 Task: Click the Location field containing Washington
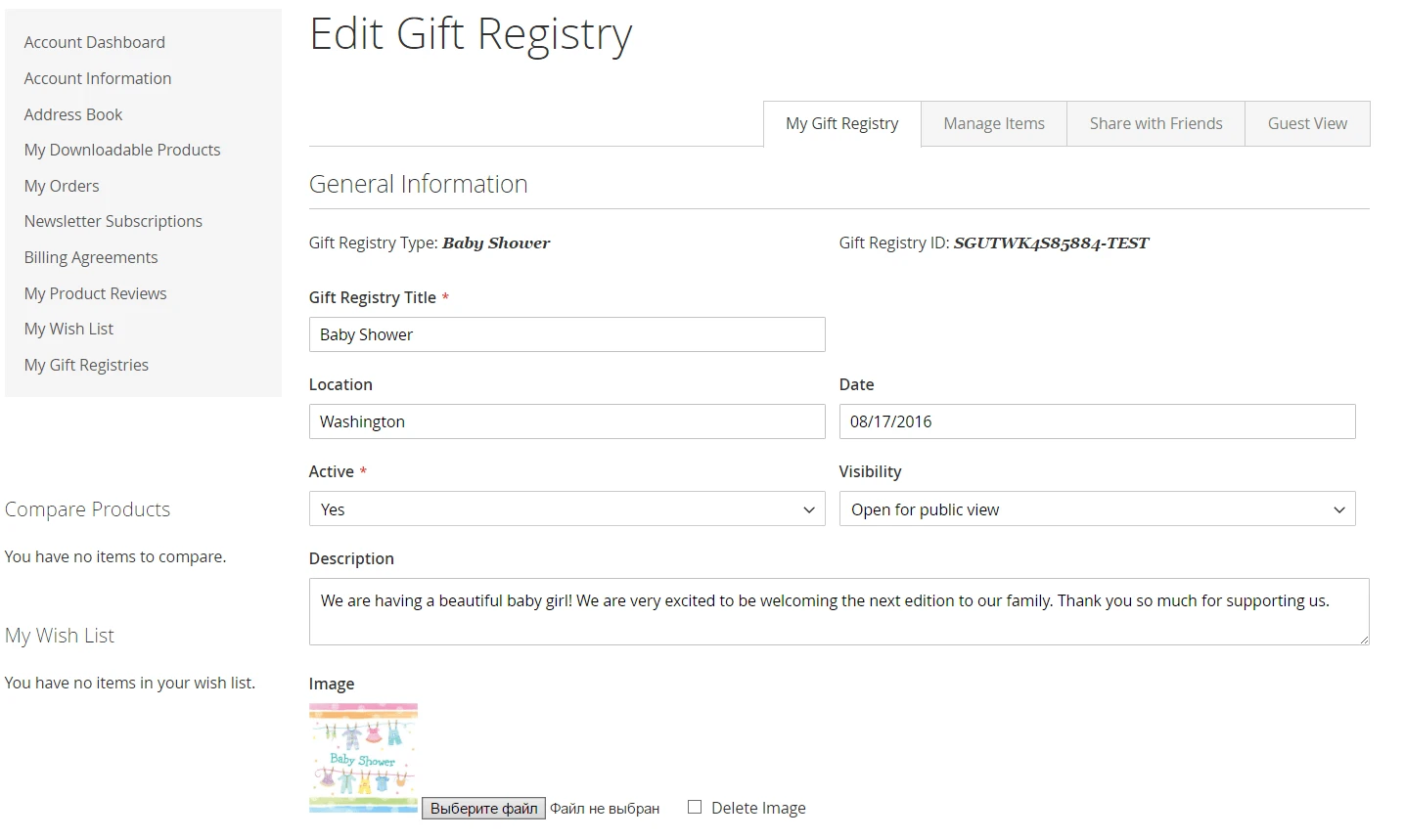566,421
